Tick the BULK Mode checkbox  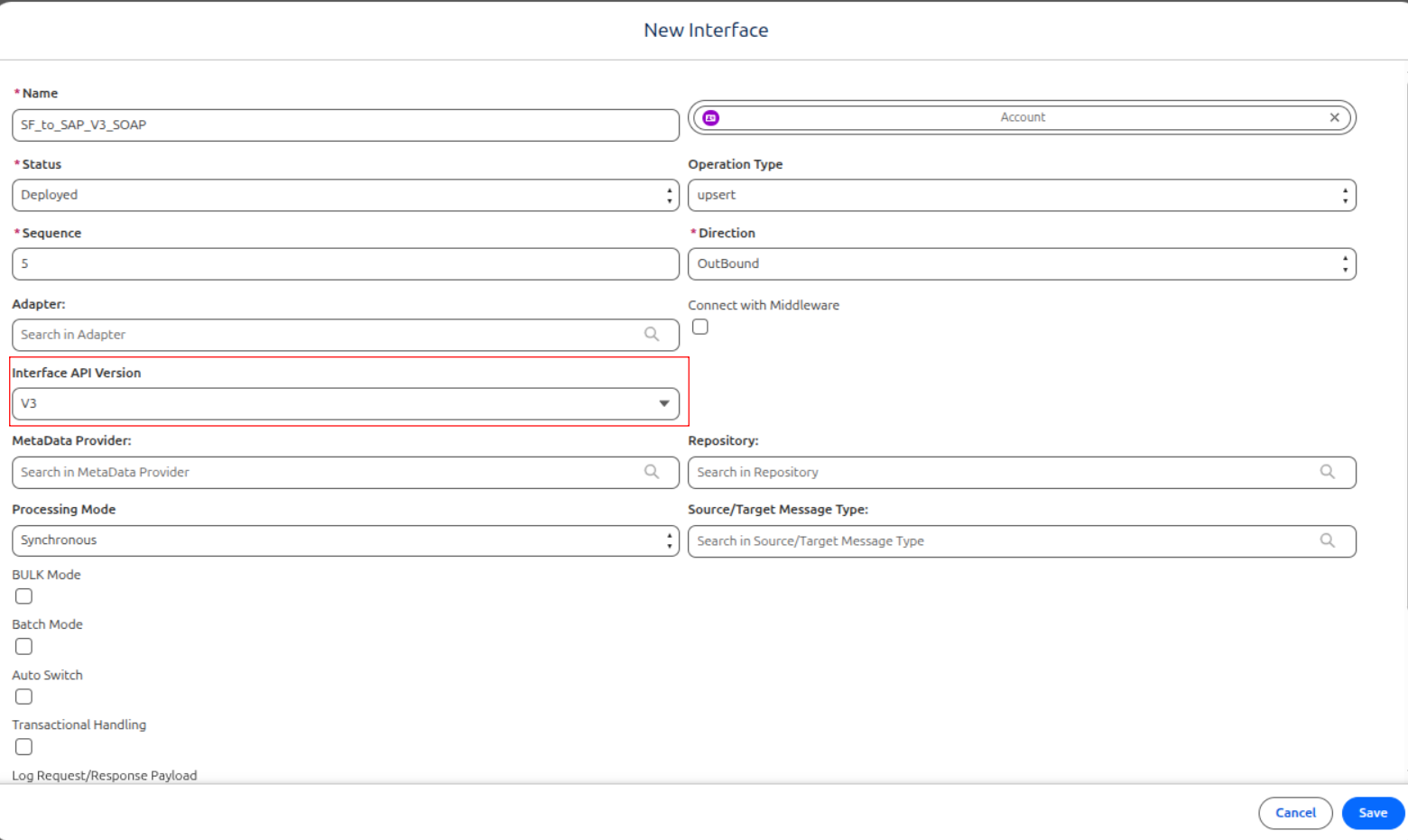click(24, 596)
